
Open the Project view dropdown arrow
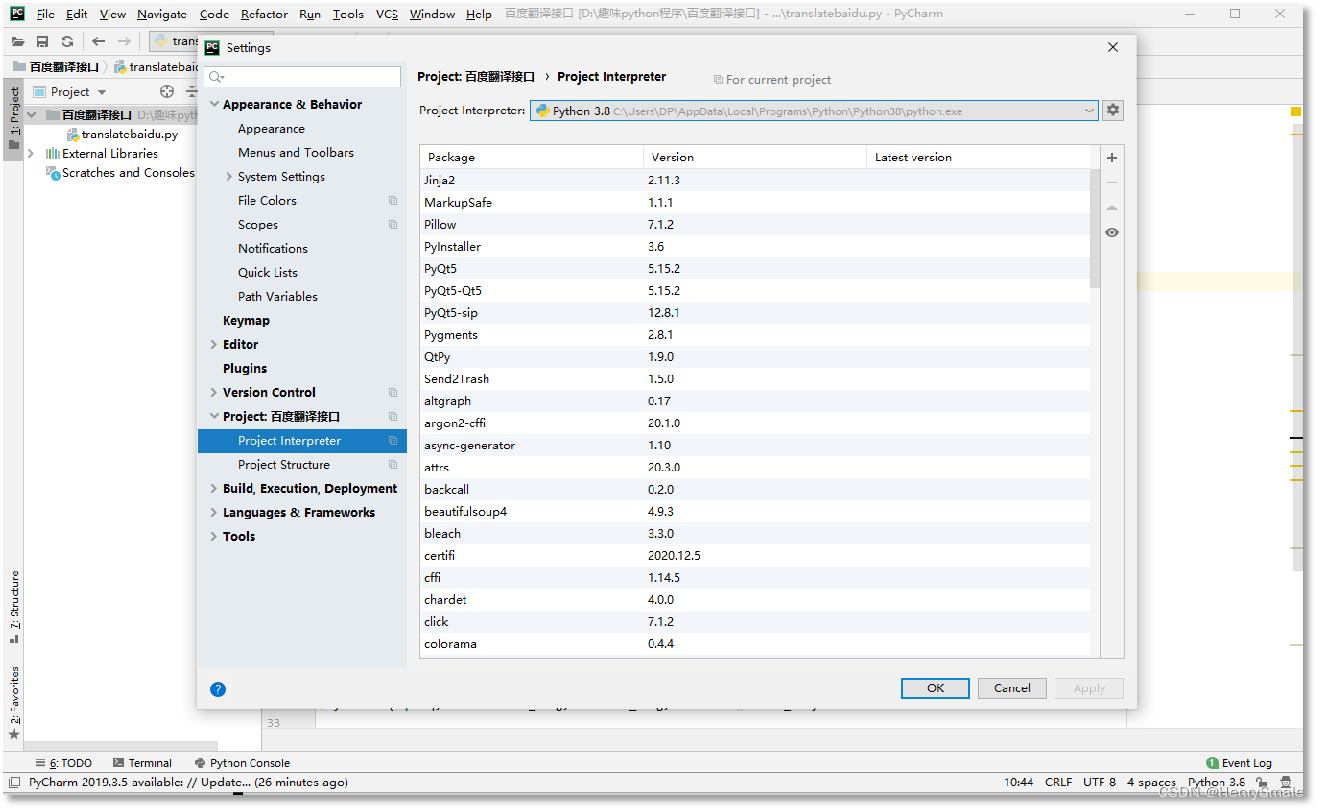102,92
